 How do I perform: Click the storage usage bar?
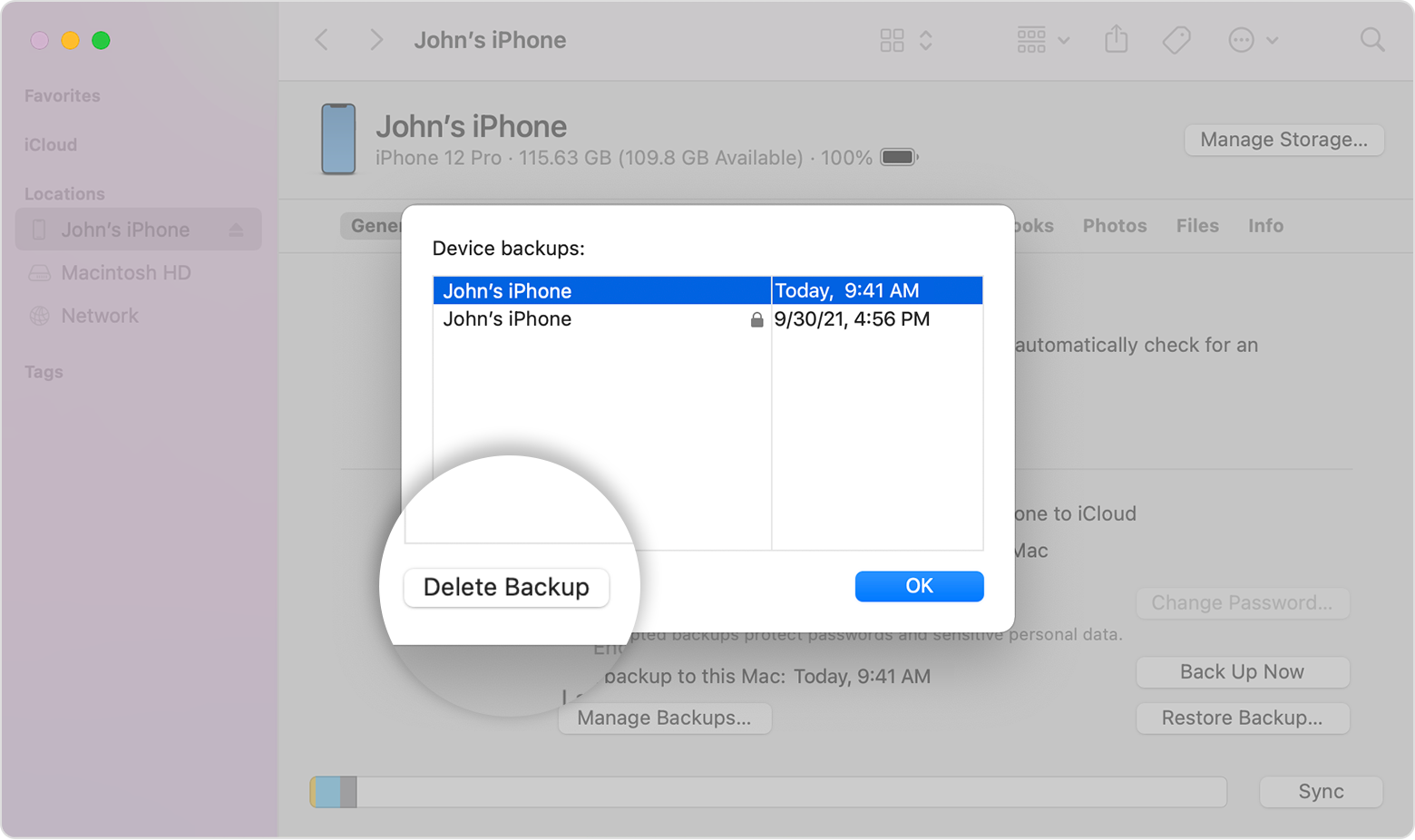click(x=766, y=792)
